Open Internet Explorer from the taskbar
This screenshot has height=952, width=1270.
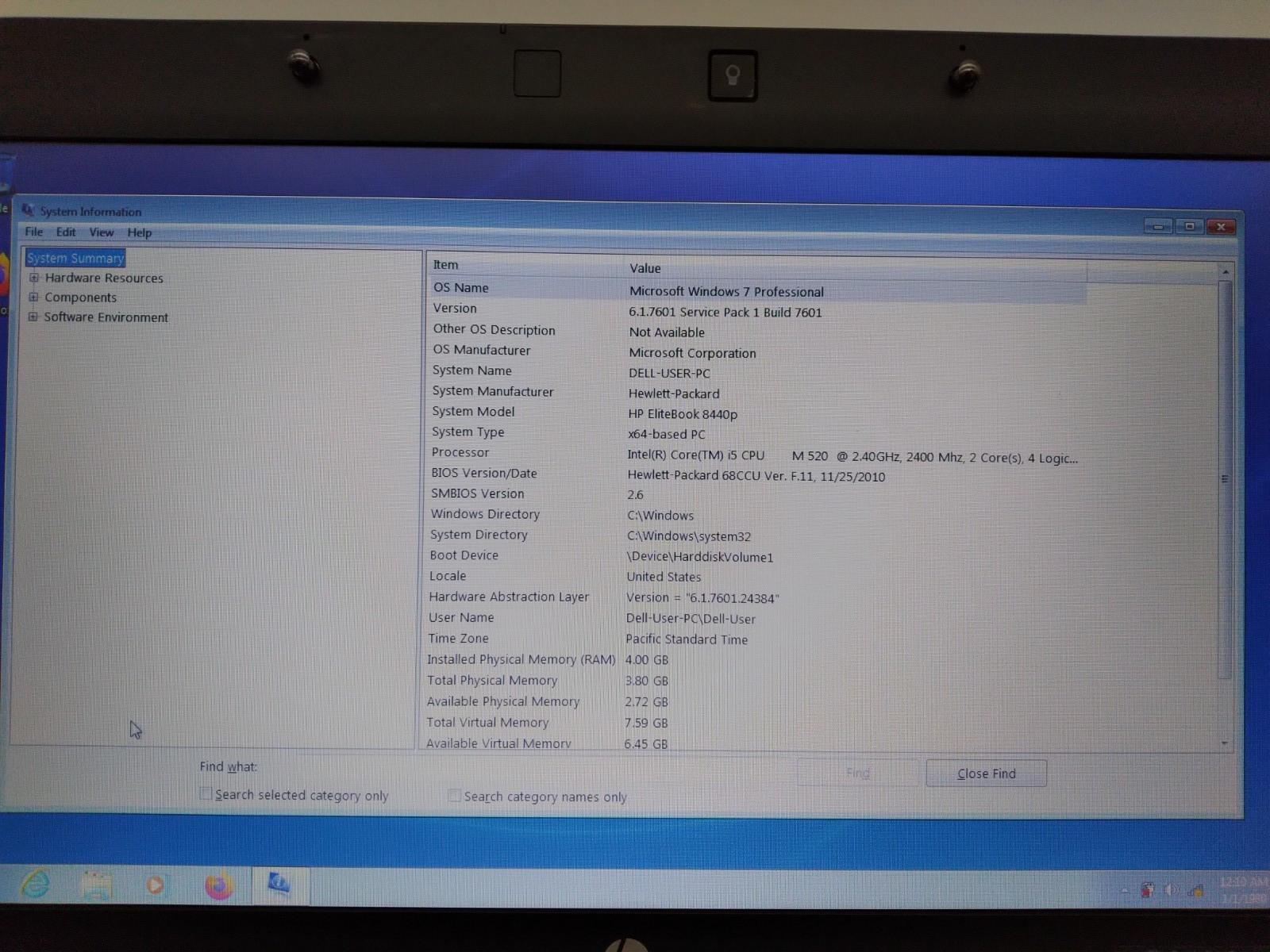tap(35, 884)
